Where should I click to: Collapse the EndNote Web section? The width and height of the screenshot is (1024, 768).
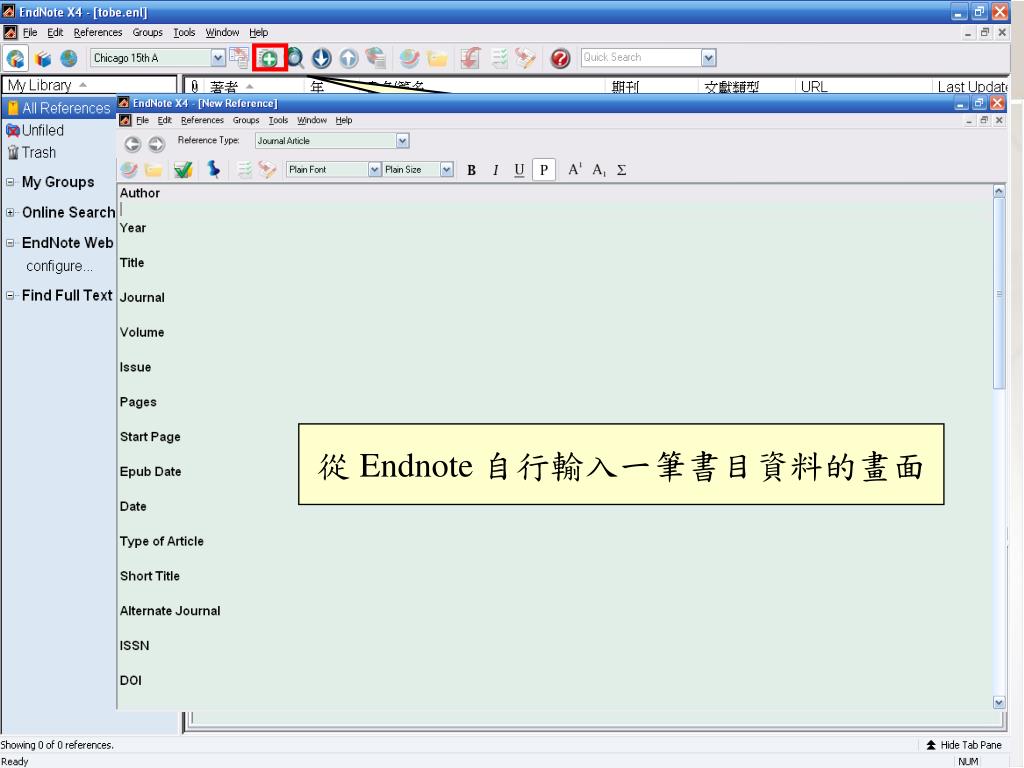tap(10, 243)
